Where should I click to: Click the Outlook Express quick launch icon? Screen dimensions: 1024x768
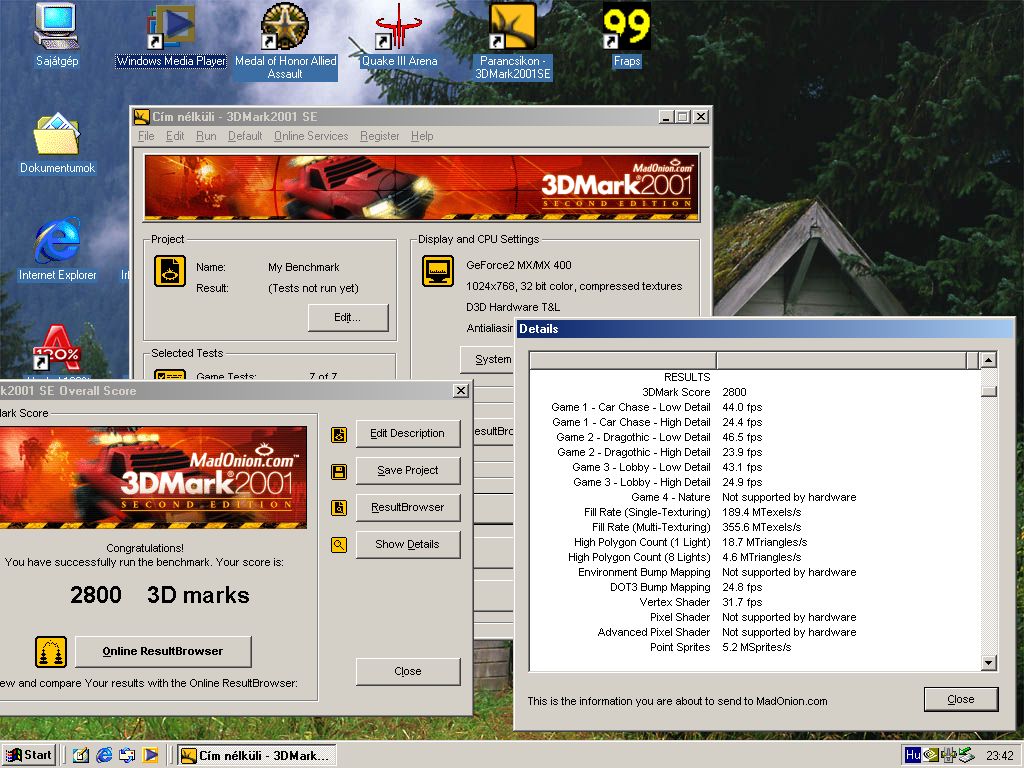(x=127, y=755)
